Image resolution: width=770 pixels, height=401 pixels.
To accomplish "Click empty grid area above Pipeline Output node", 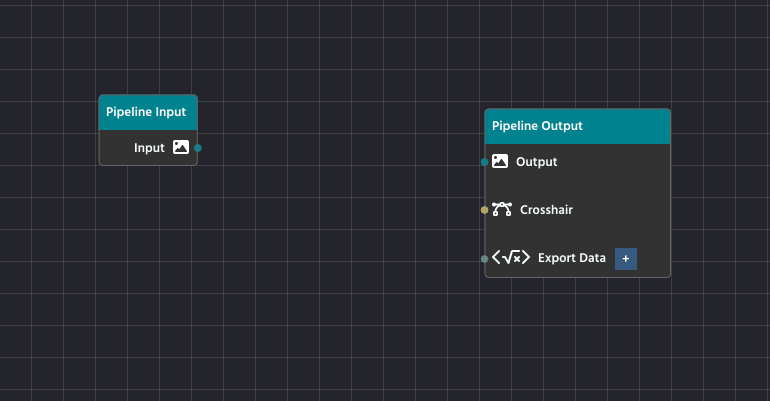I will click(x=577, y=60).
